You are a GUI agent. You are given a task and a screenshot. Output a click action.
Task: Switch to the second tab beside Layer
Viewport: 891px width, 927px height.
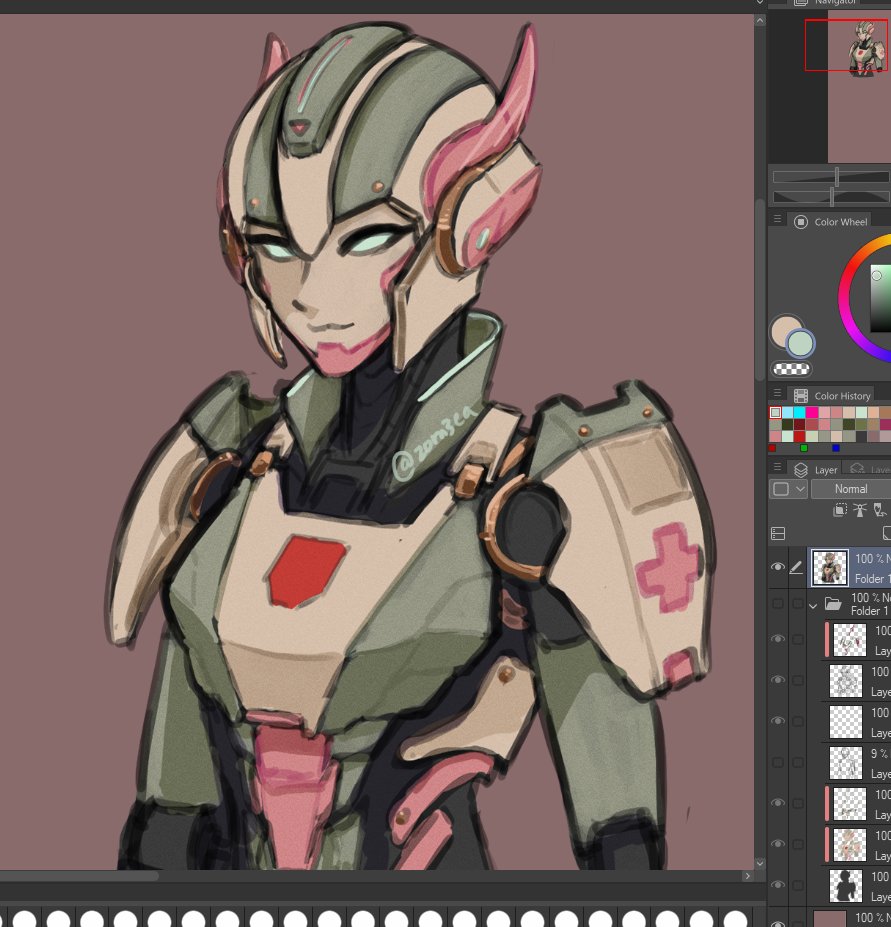tap(868, 469)
